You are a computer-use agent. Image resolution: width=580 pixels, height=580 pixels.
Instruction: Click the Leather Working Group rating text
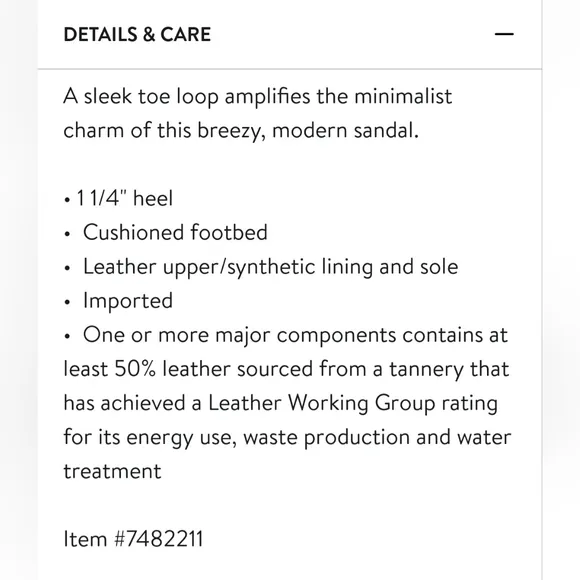pyautogui.click(x=353, y=403)
